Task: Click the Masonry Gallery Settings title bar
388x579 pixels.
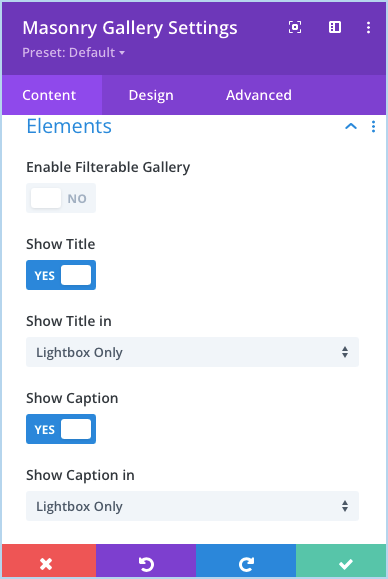Action: [x=130, y=28]
